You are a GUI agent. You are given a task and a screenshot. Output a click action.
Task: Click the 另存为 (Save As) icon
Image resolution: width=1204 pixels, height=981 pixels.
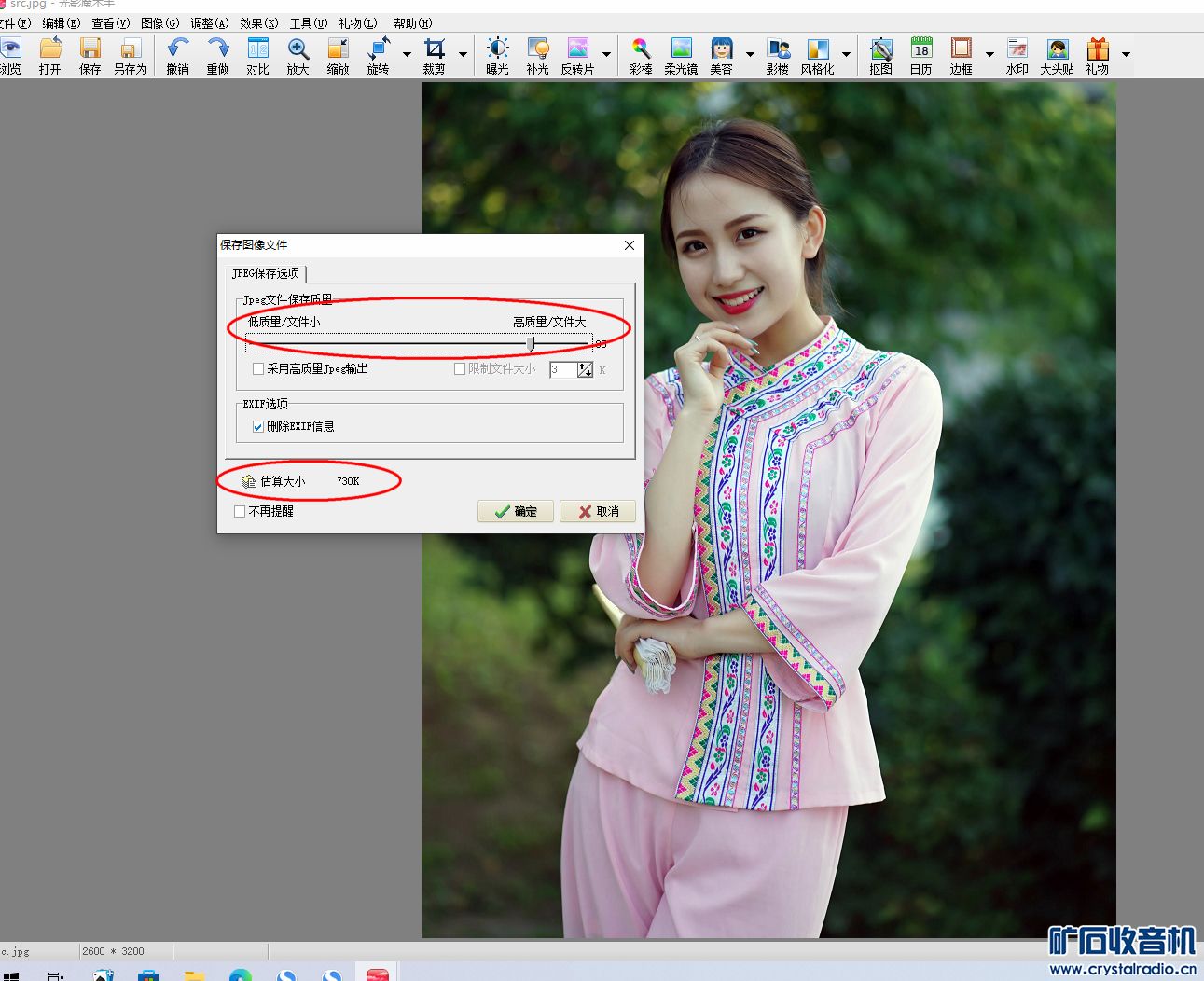pyautogui.click(x=130, y=55)
